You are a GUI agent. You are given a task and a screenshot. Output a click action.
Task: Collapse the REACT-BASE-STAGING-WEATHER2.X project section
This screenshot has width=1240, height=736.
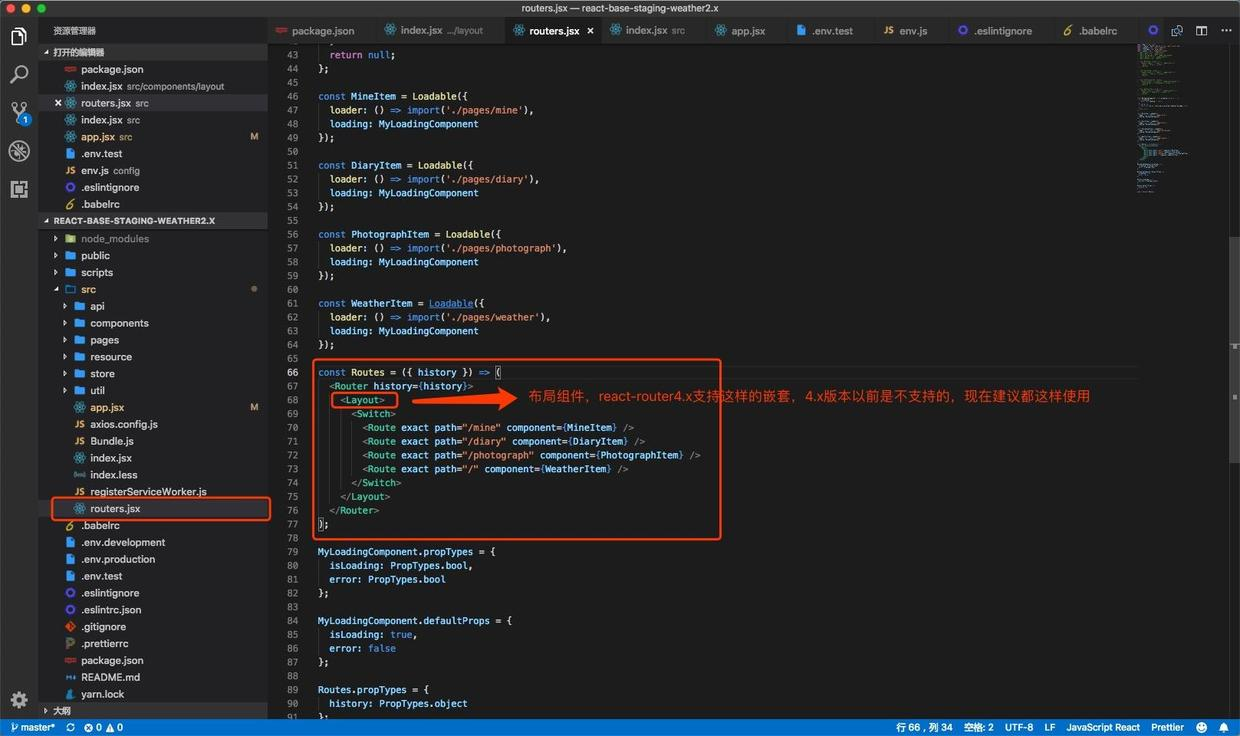[x=153, y=221]
